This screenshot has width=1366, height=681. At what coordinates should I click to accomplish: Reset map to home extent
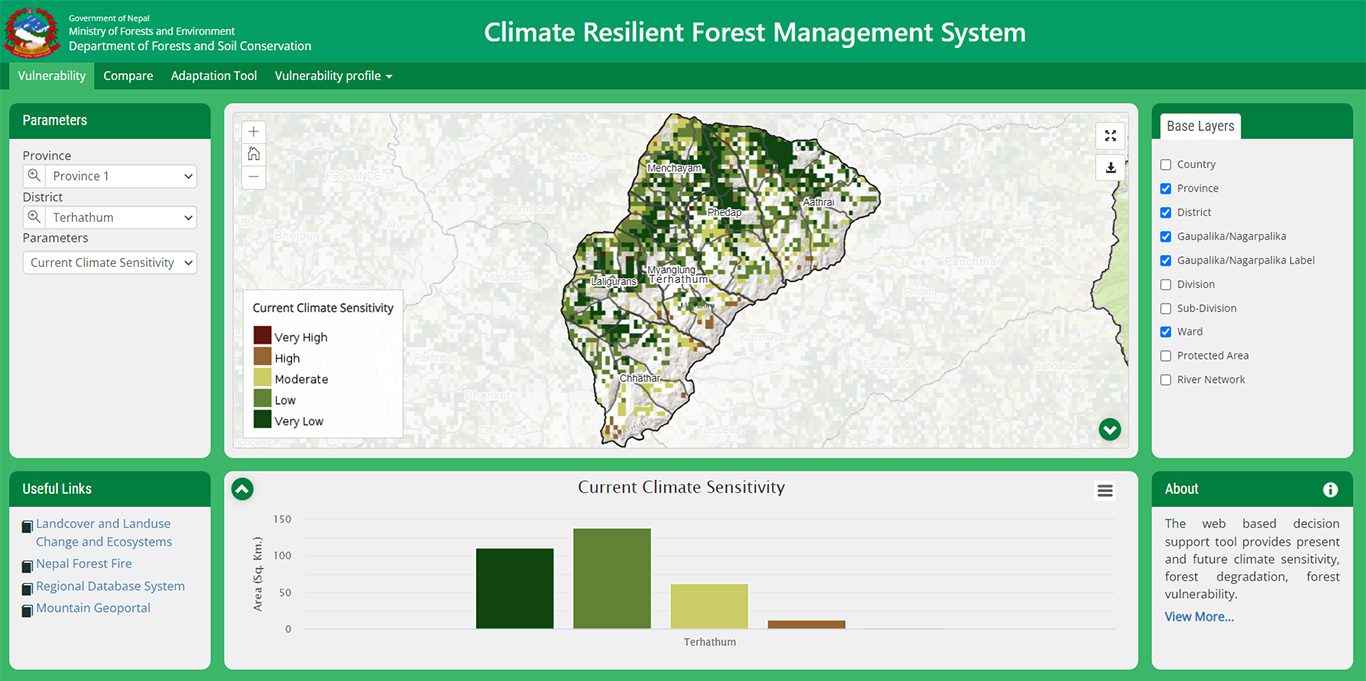254,154
